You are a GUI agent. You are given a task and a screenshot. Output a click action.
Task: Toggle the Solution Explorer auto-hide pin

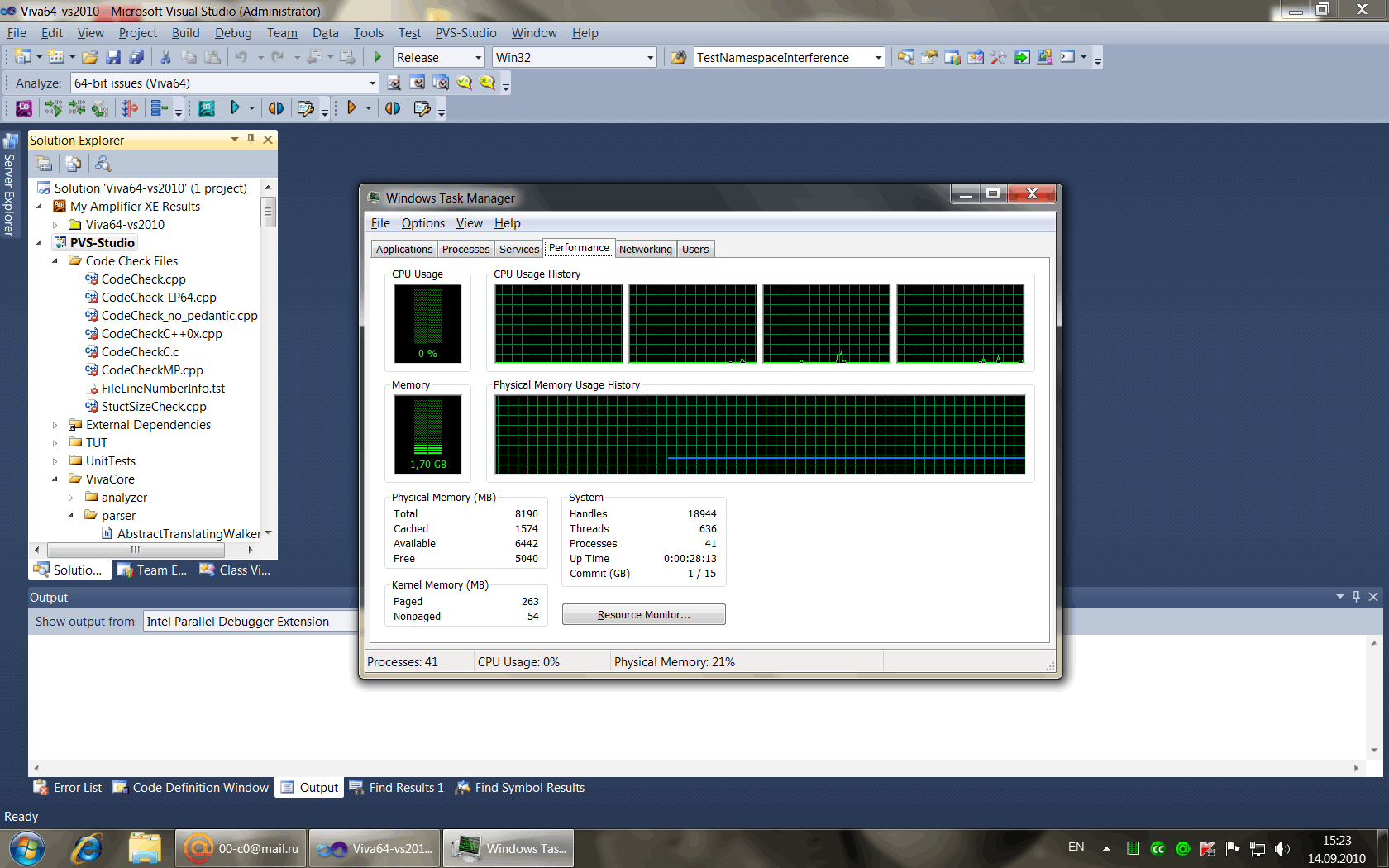tap(251, 140)
